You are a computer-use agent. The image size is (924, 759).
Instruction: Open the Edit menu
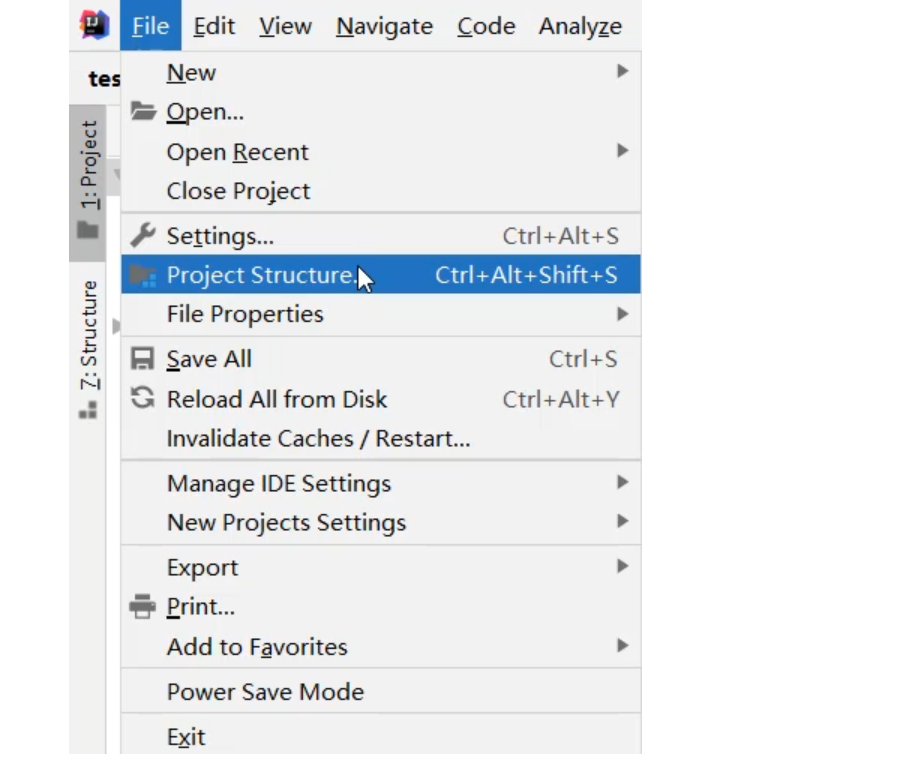213,26
